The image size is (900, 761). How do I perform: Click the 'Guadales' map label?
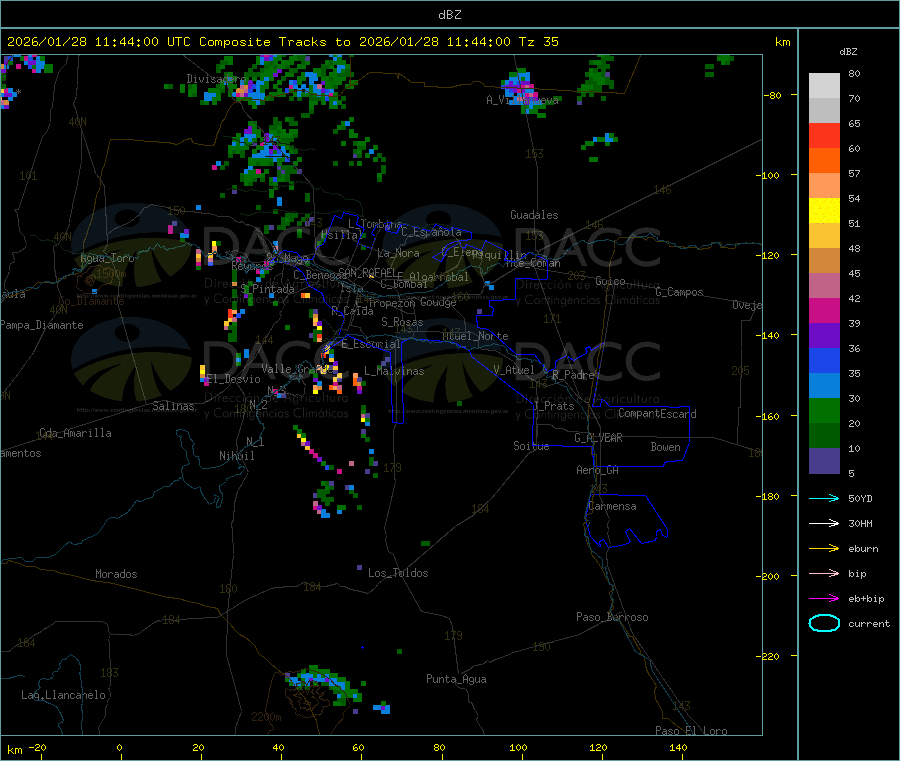(534, 215)
